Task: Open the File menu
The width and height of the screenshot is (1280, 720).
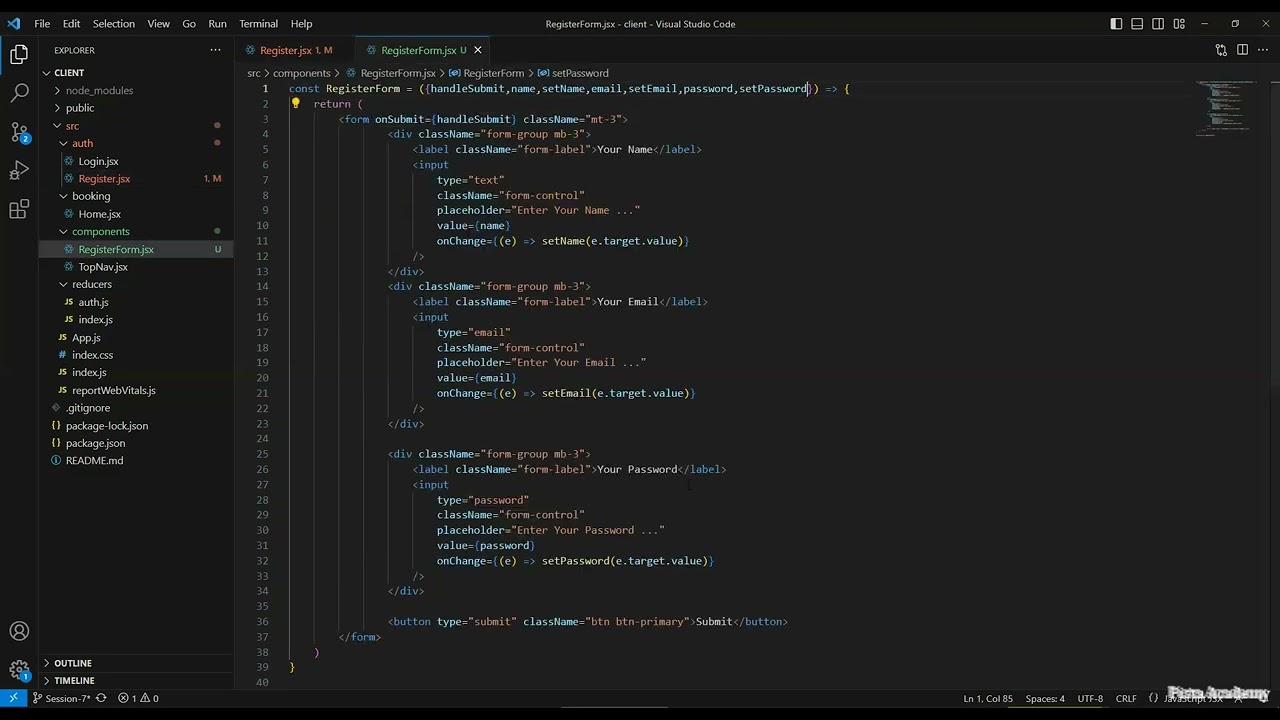Action: click(x=42, y=24)
